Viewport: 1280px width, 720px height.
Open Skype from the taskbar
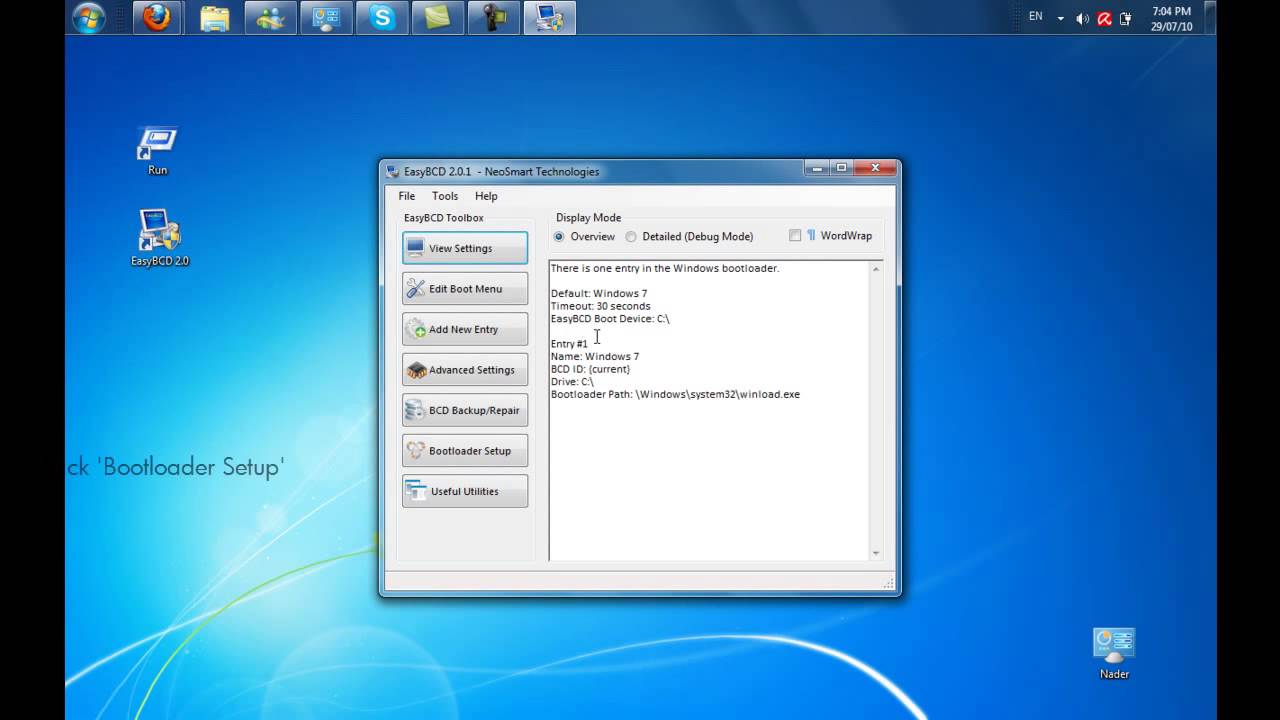coord(383,18)
